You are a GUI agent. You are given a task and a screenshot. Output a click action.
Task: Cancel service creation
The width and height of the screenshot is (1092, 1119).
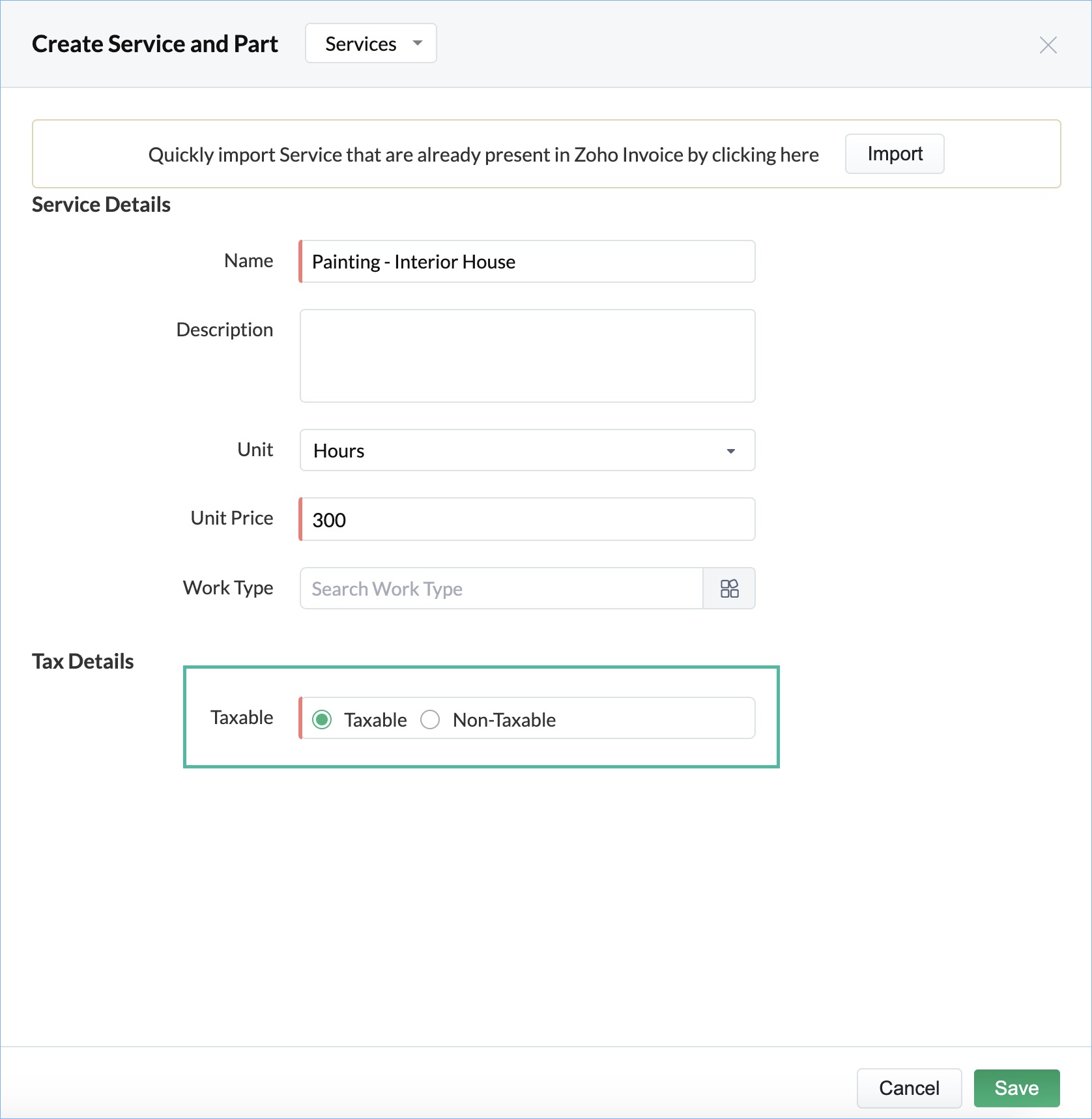tap(909, 1088)
